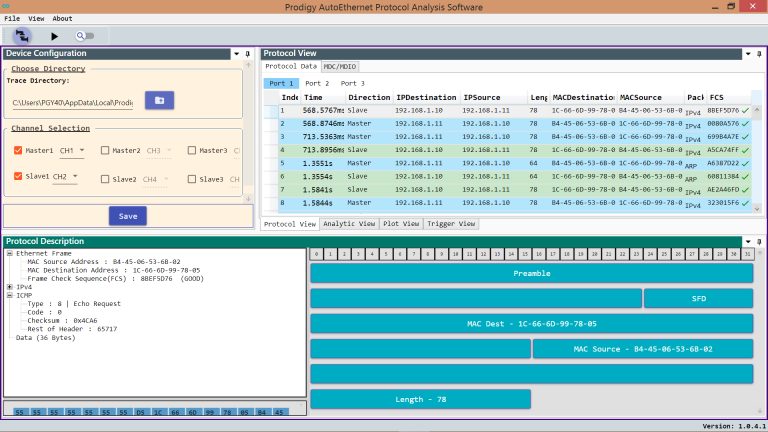Click bit index 31 header cell
This screenshot has height=432, width=768.
(x=747, y=254)
